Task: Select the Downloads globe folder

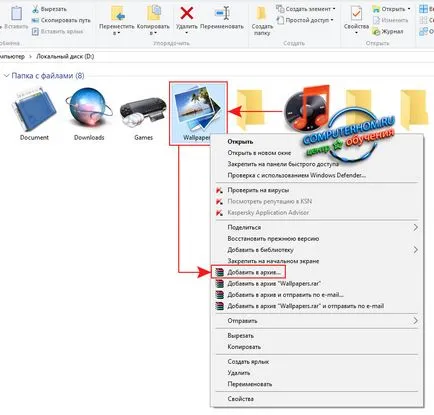Action: coord(89,108)
